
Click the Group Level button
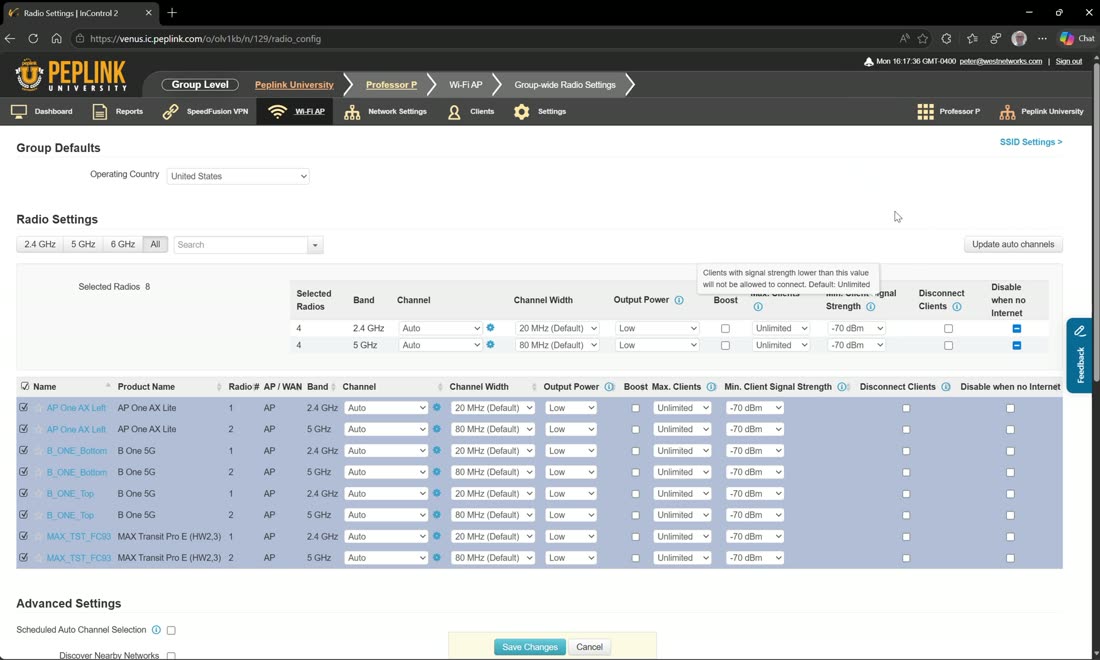[x=200, y=85]
